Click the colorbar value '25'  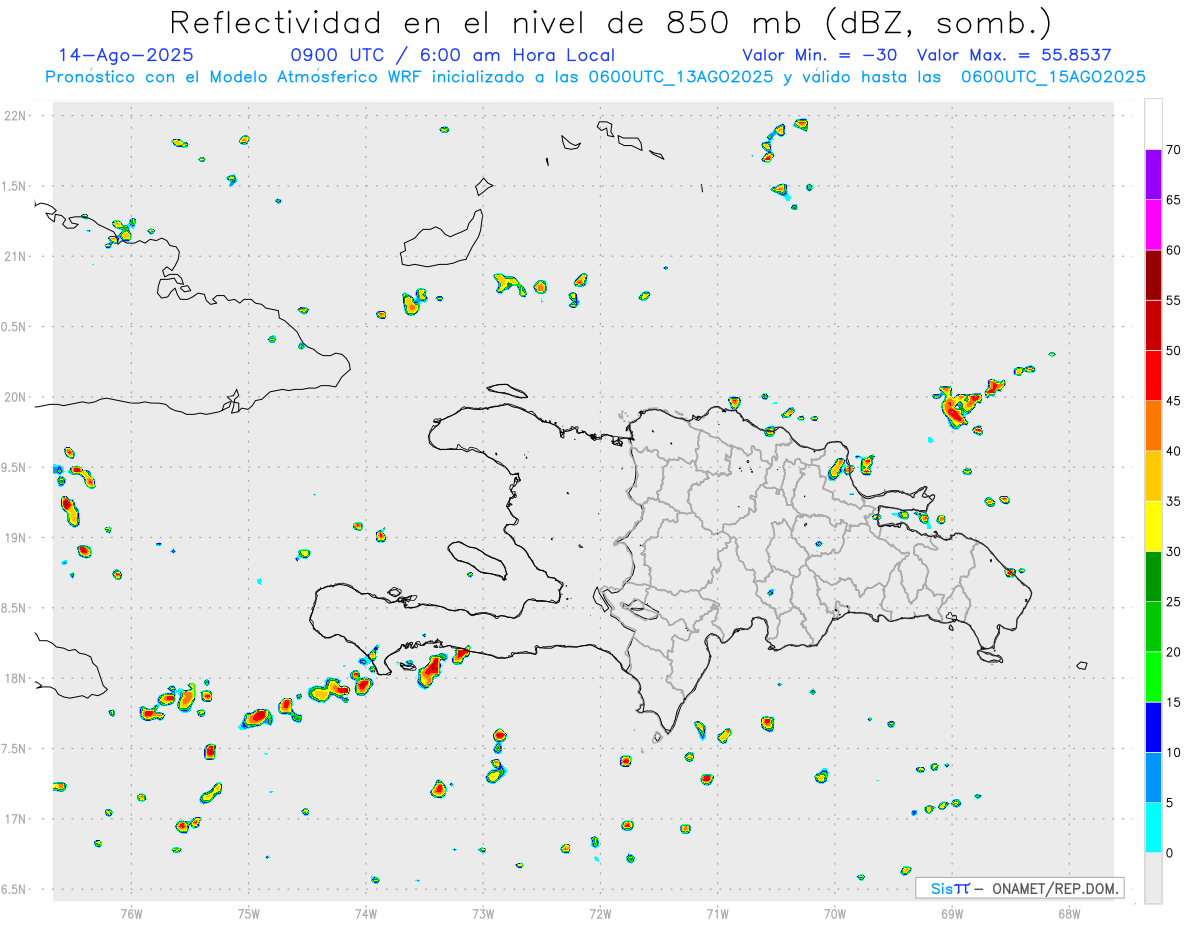[1174, 602]
